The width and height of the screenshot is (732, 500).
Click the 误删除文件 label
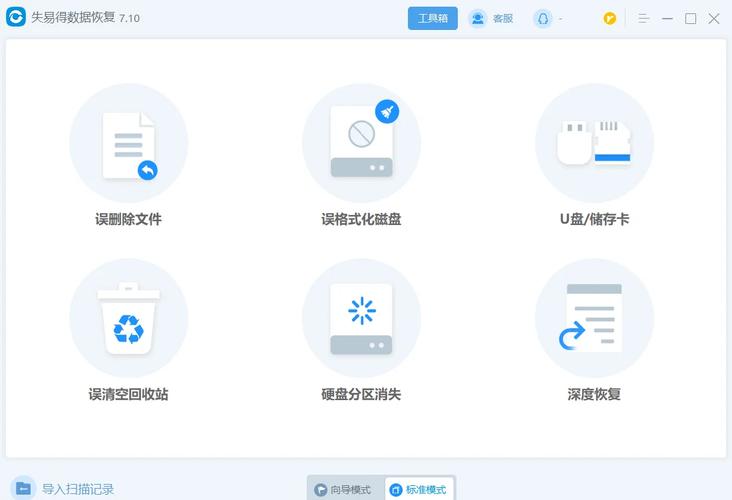pyautogui.click(x=128, y=219)
